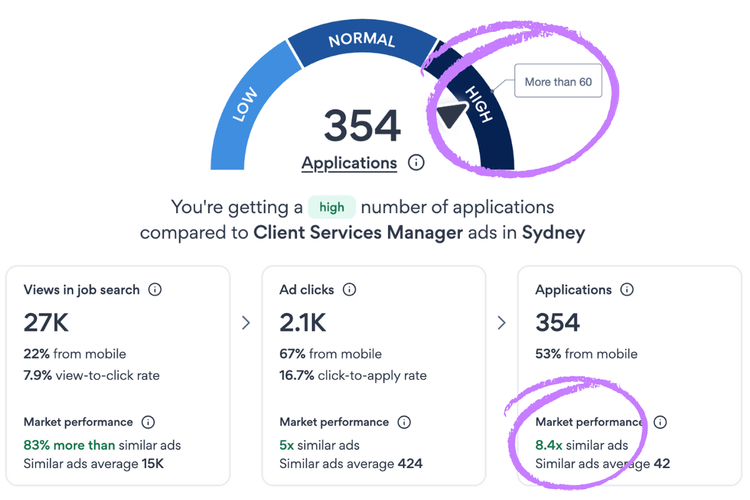
Task: Click Market performance info icon in Views card
Action: pos(149,422)
